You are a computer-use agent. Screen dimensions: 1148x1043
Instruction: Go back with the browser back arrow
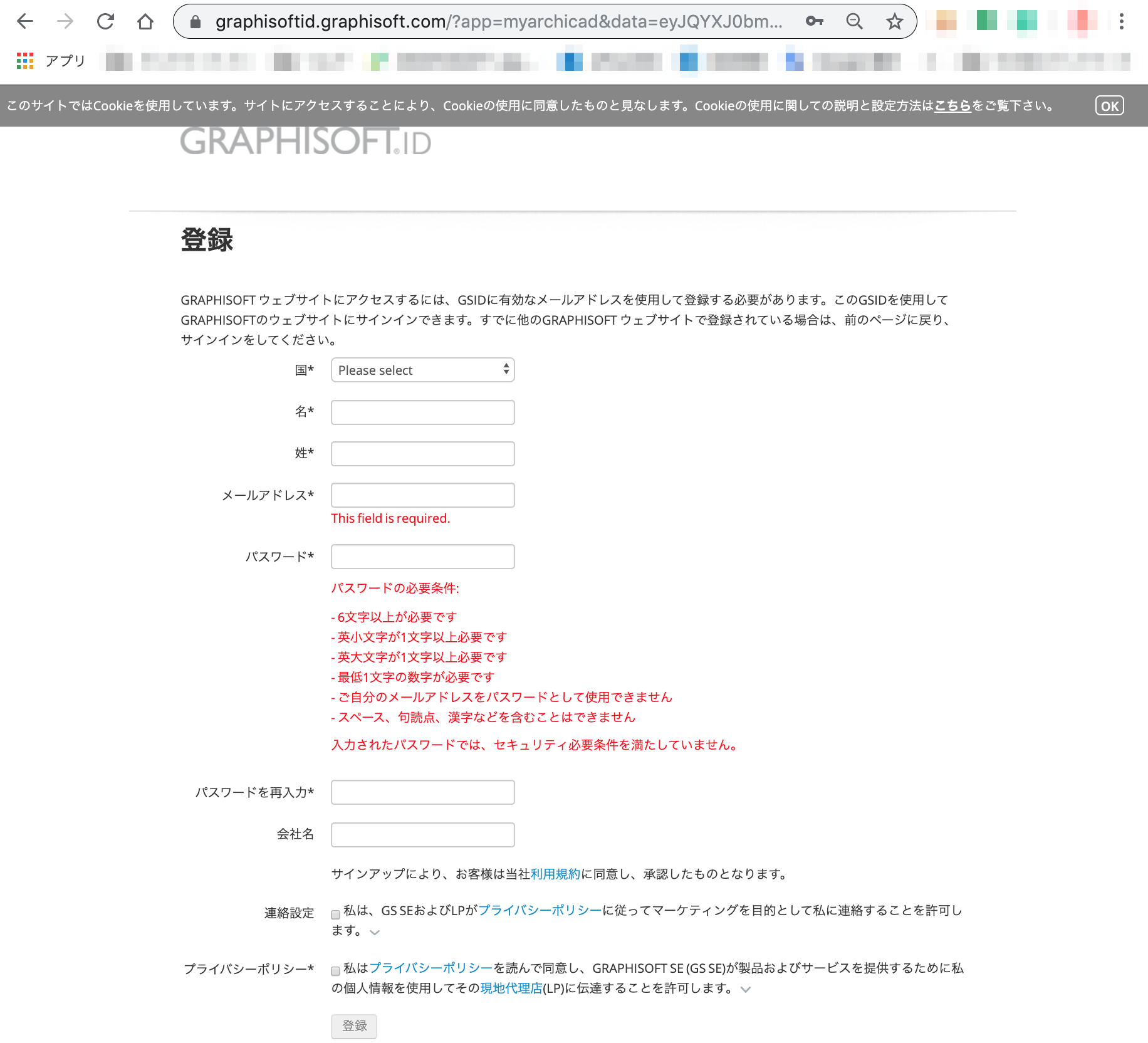25,21
